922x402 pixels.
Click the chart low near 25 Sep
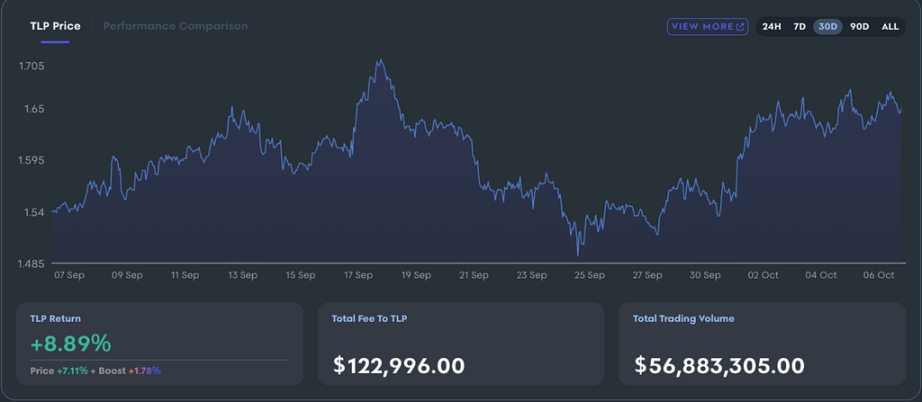click(x=578, y=252)
